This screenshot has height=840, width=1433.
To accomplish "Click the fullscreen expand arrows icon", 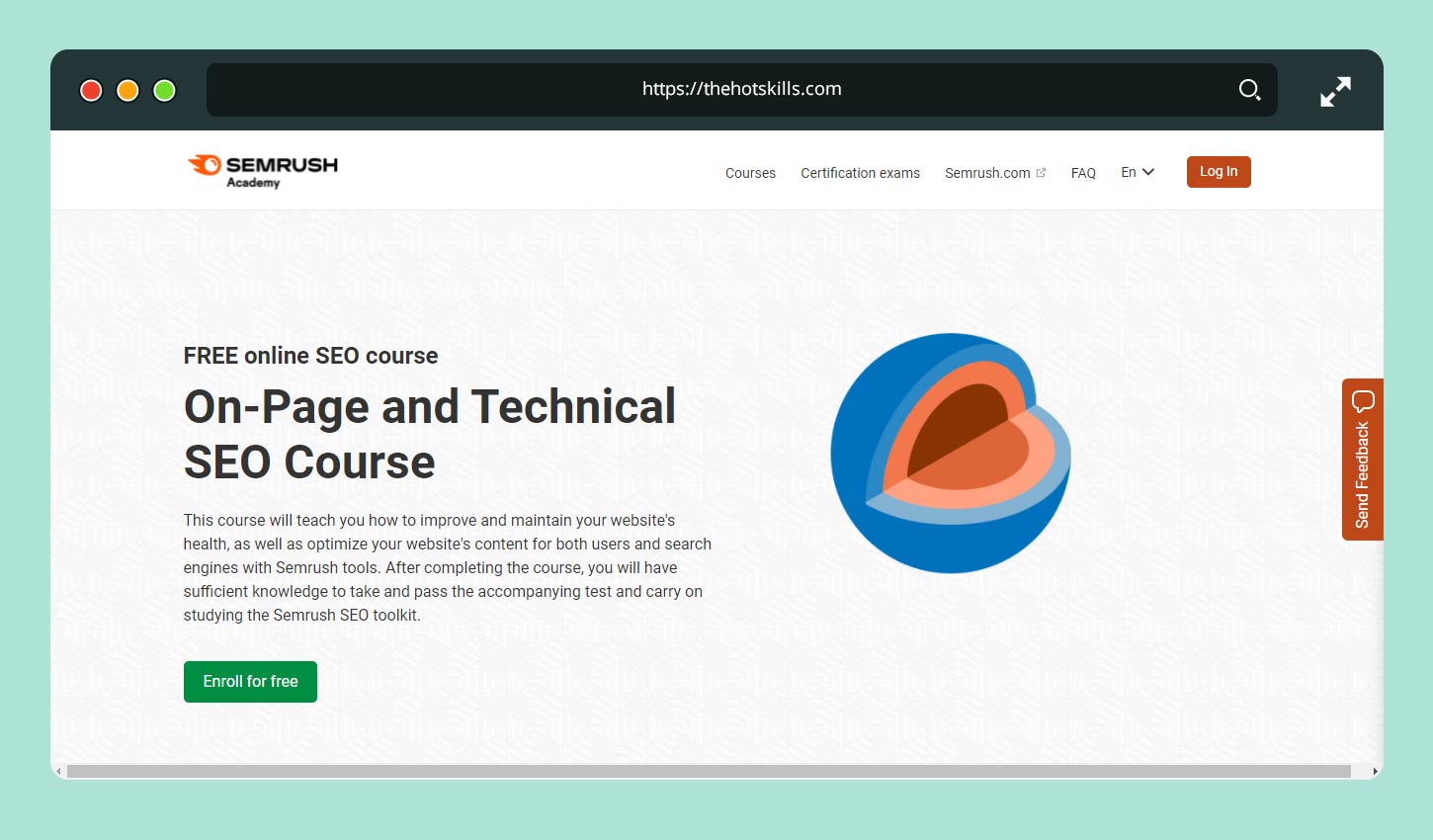I will click(1335, 92).
